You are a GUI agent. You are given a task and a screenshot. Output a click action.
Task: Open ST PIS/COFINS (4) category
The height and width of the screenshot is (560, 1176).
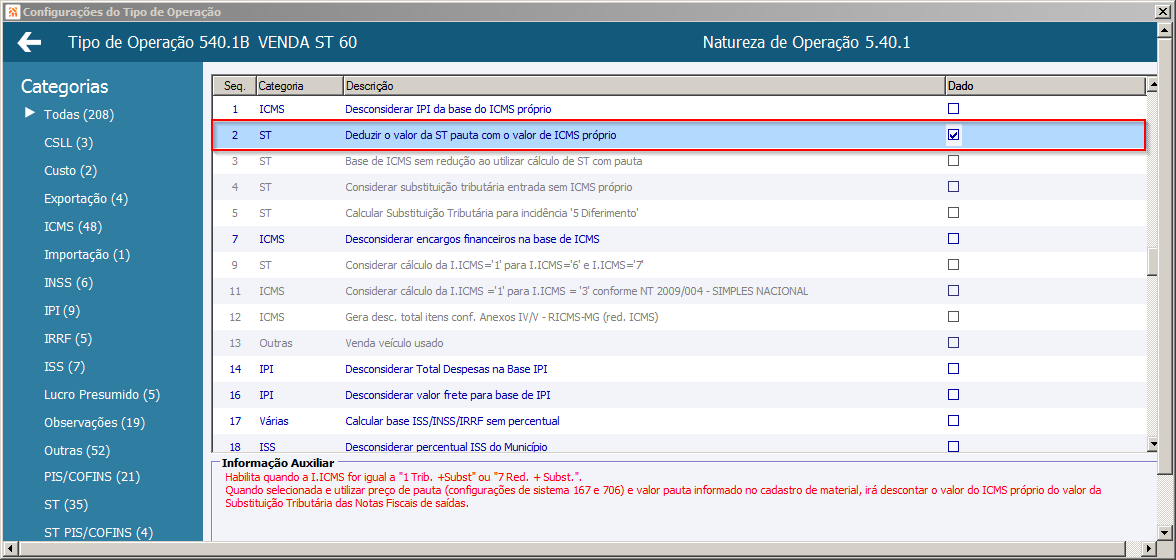pyautogui.click(x=98, y=532)
